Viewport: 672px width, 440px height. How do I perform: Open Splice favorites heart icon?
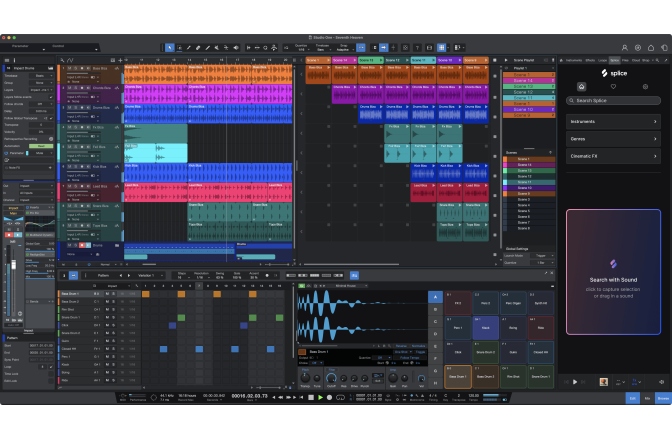point(613,87)
